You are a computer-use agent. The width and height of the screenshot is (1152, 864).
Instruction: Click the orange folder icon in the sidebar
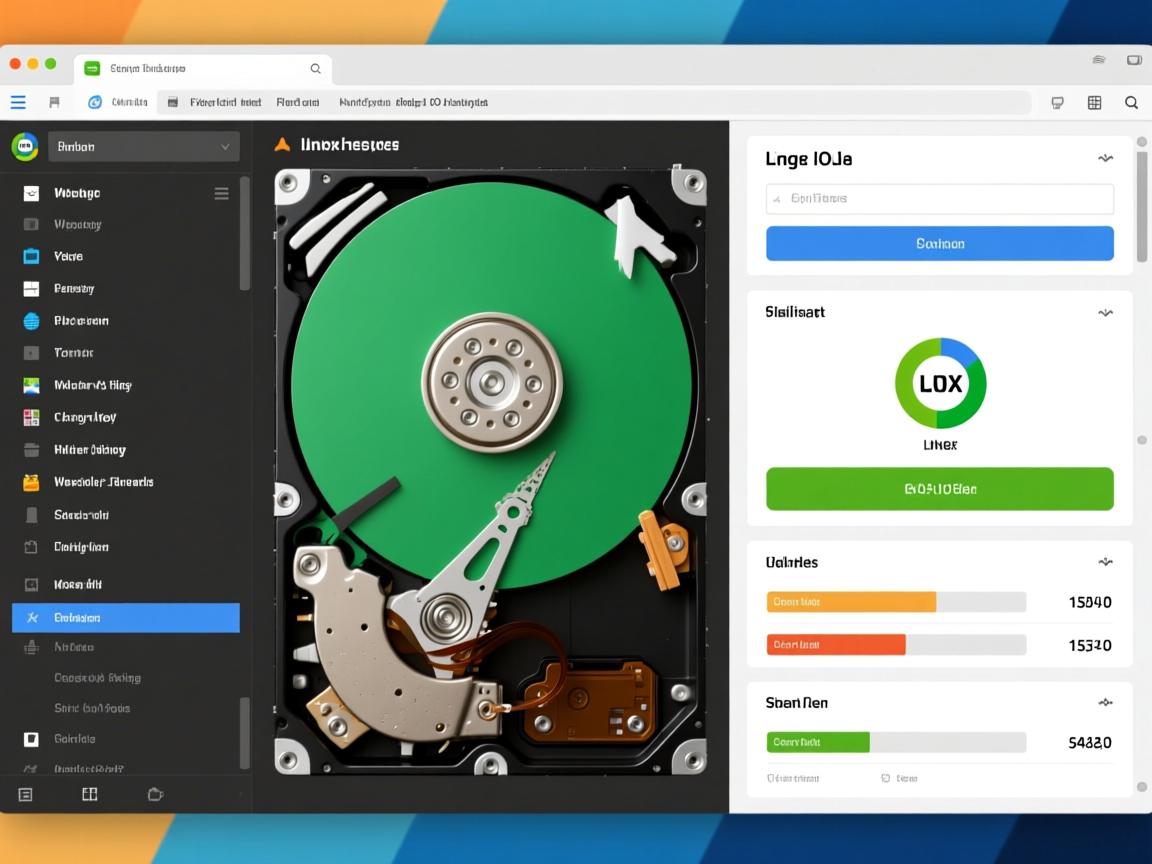click(x=31, y=482)
